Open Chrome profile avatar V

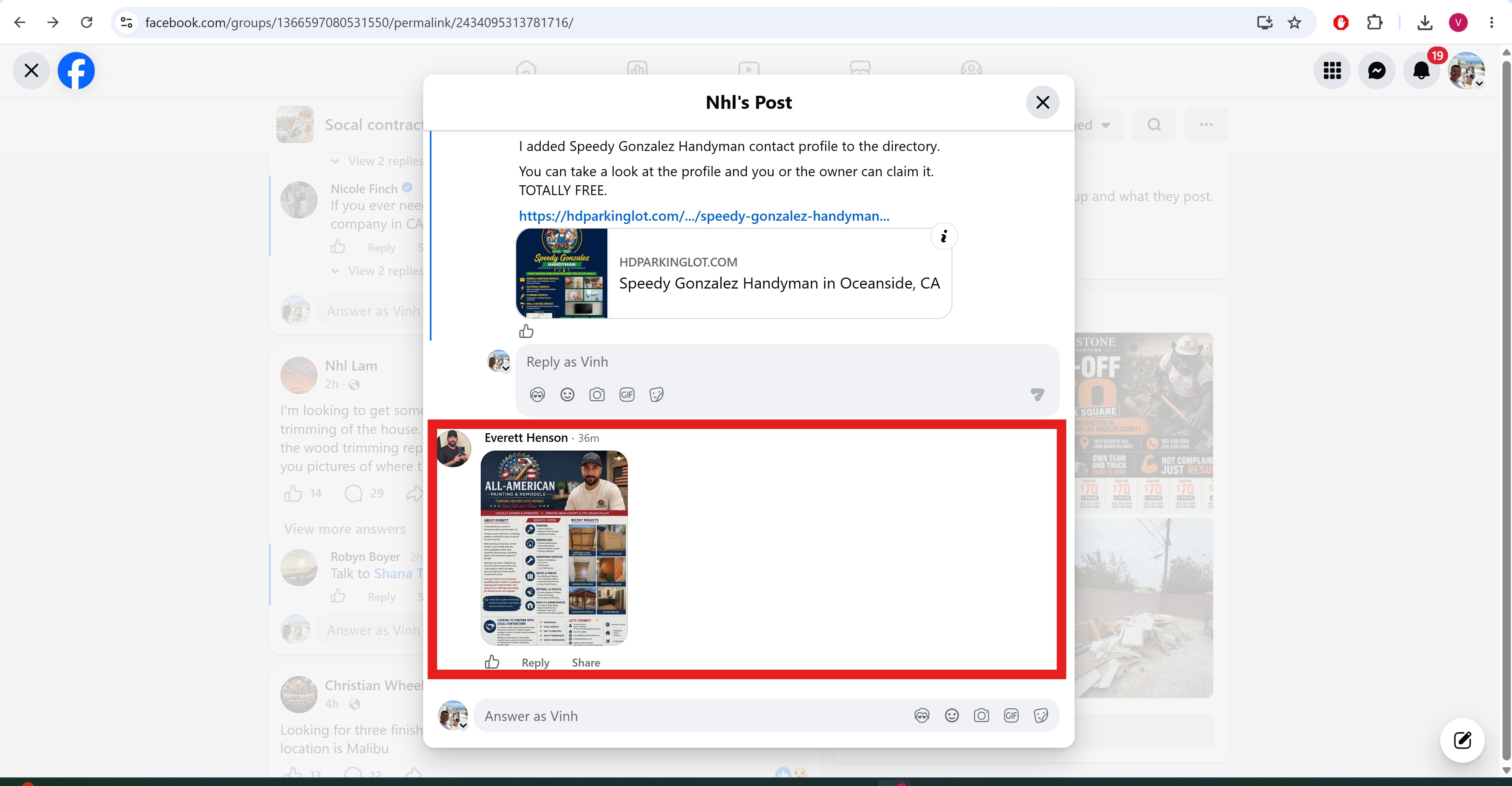(1458, 22)
